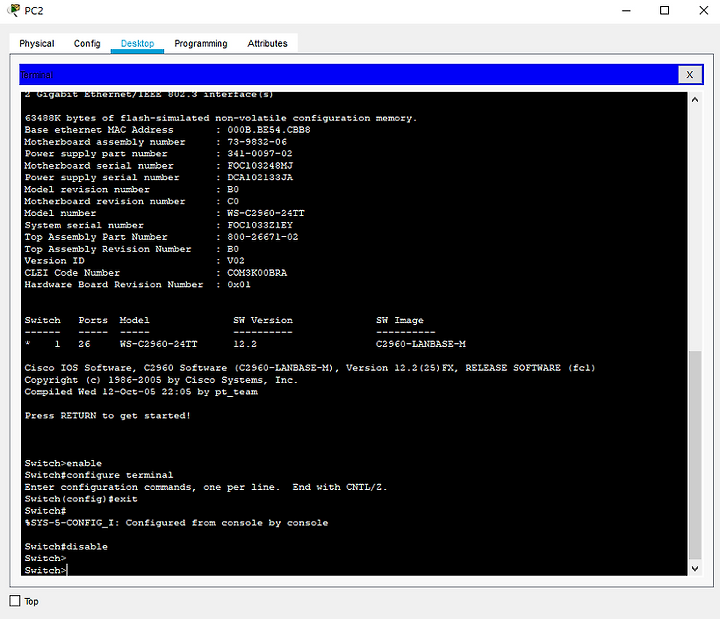The width and height of the screenshot is (720, 619).
Task: Click the terminal scrollbar down arrow
Action: (x=695, y=568)
